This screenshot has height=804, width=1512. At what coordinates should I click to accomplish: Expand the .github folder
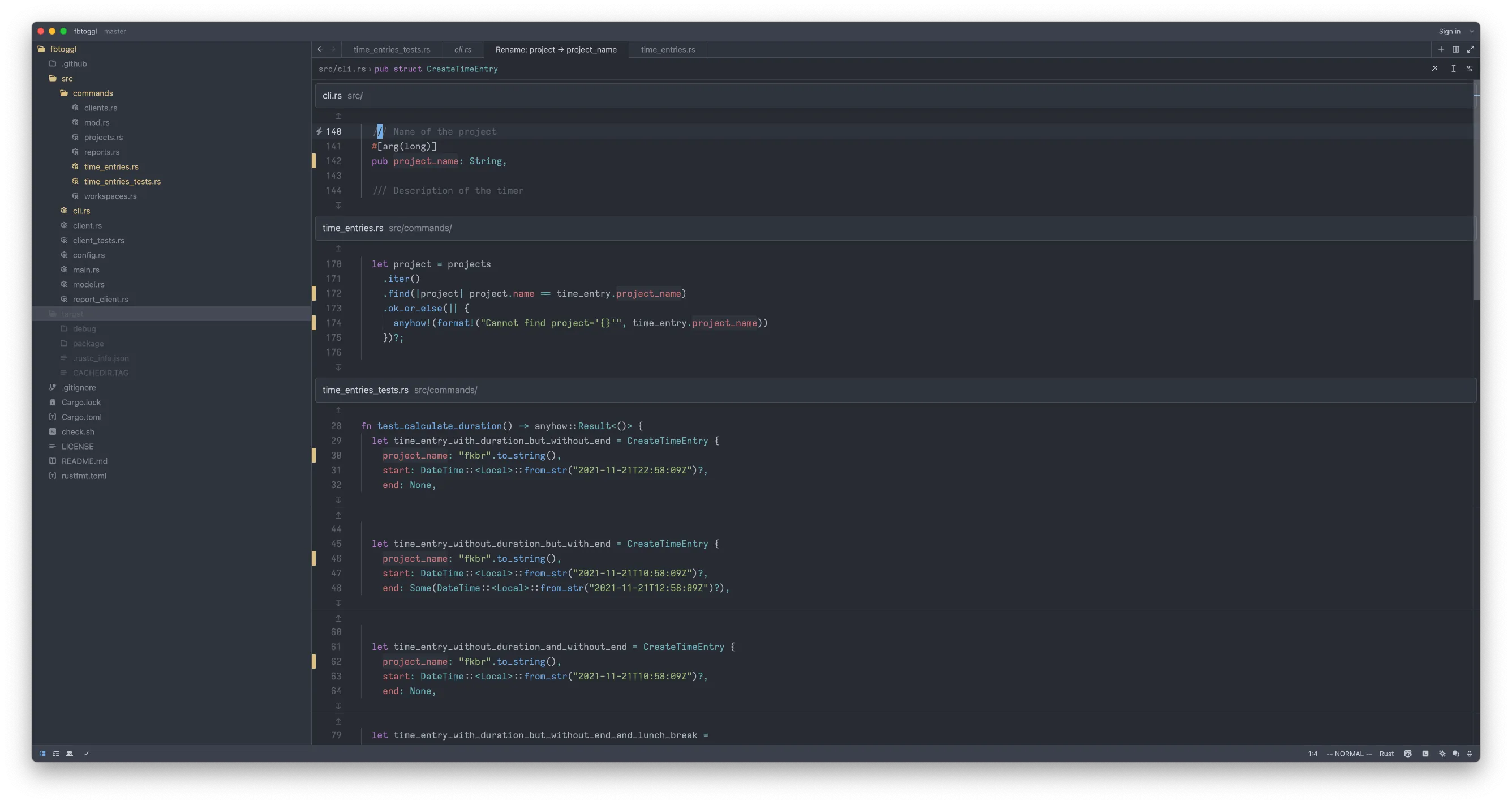click(172, 63)
